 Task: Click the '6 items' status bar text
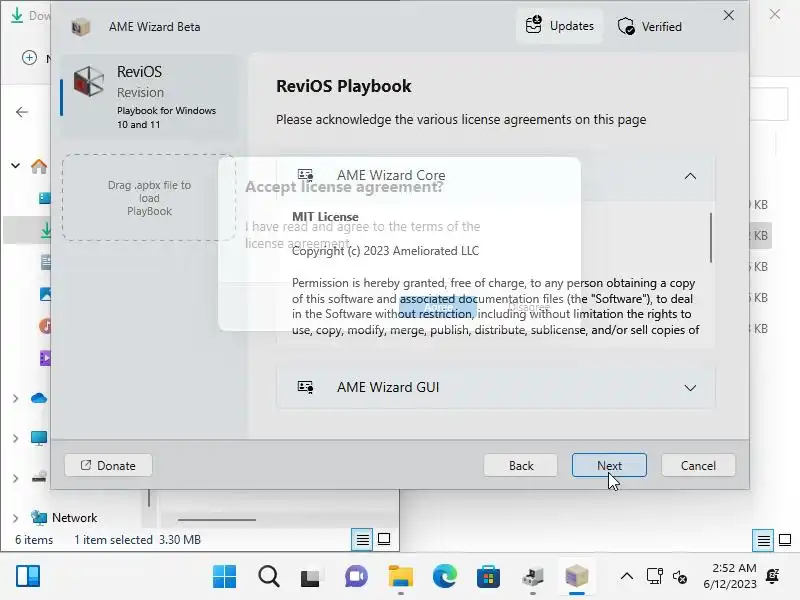click(34, 540)
